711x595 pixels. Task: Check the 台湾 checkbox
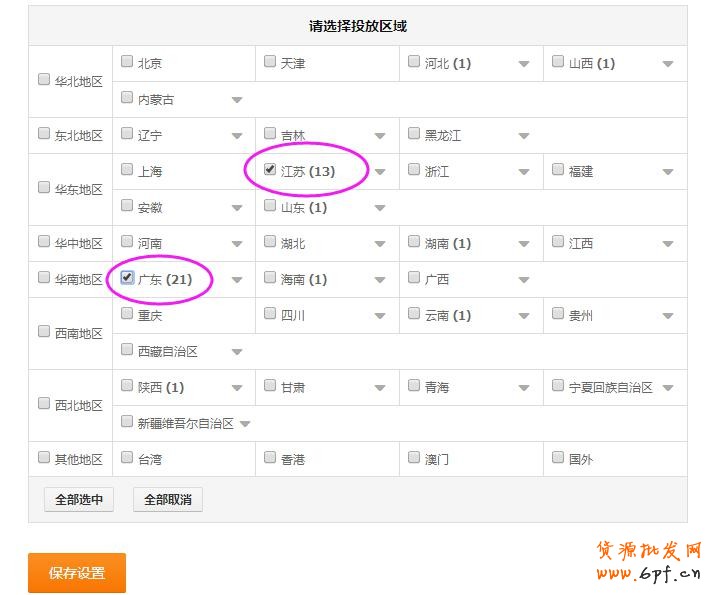pos(127,458)
